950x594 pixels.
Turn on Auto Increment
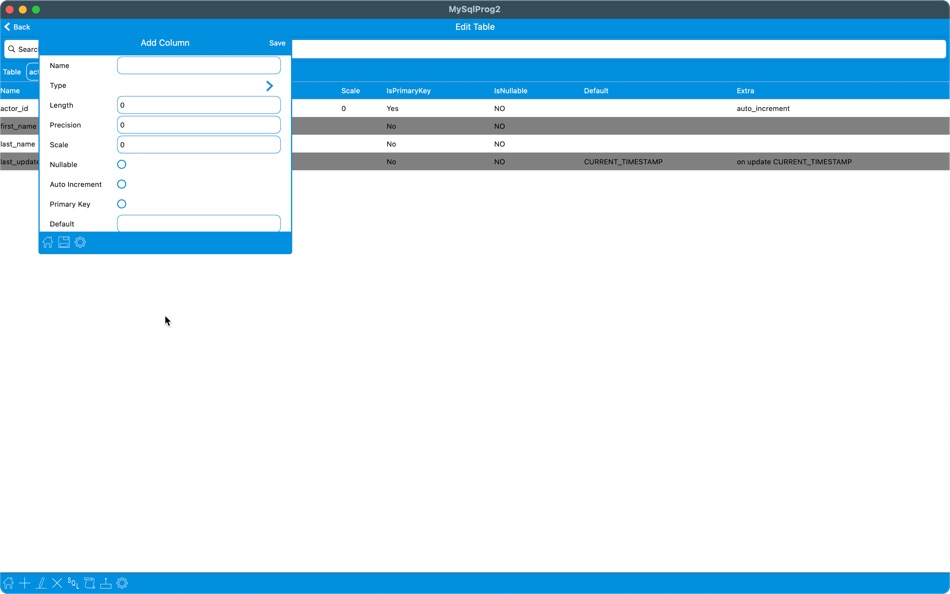[x=121, y=184]
